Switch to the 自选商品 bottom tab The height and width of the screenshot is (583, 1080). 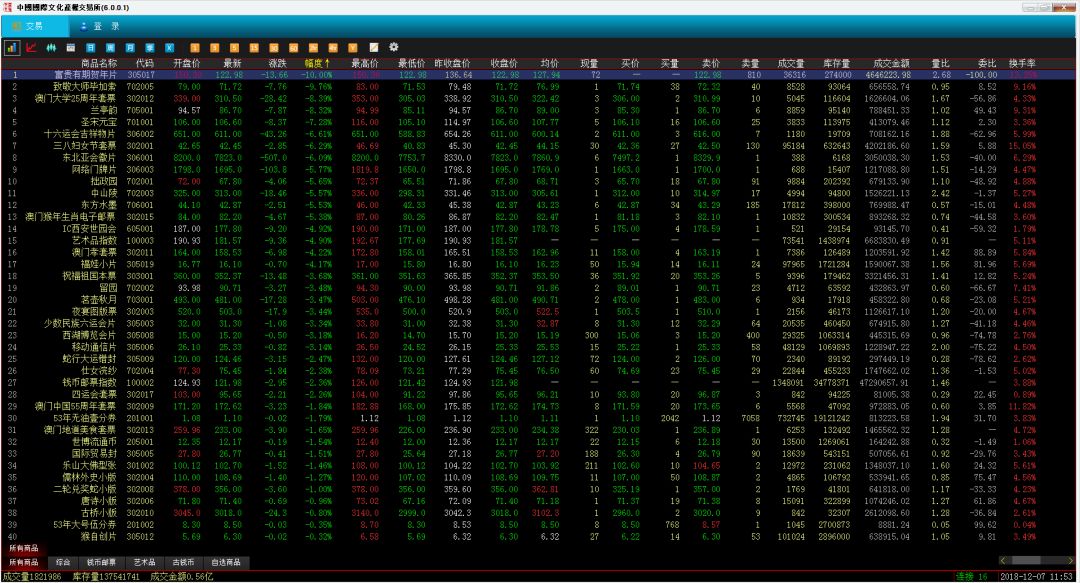[226, 562]
